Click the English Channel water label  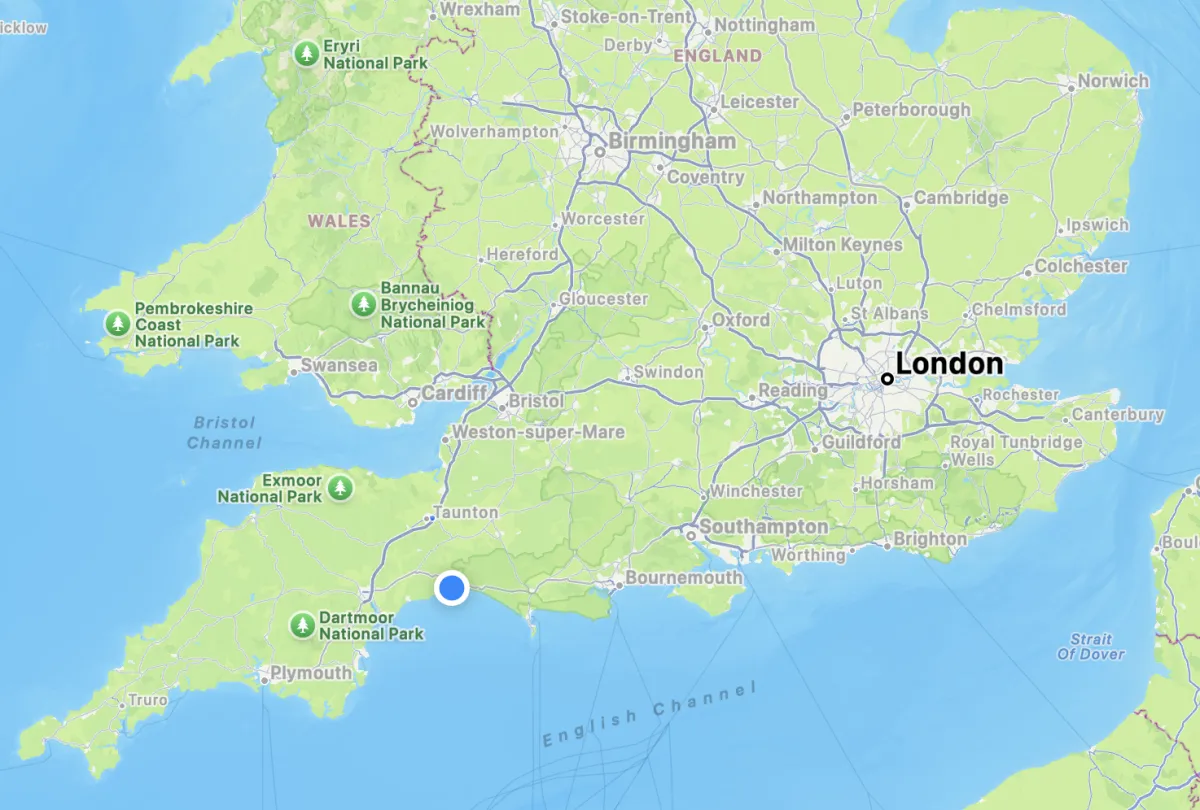[650, 715]
